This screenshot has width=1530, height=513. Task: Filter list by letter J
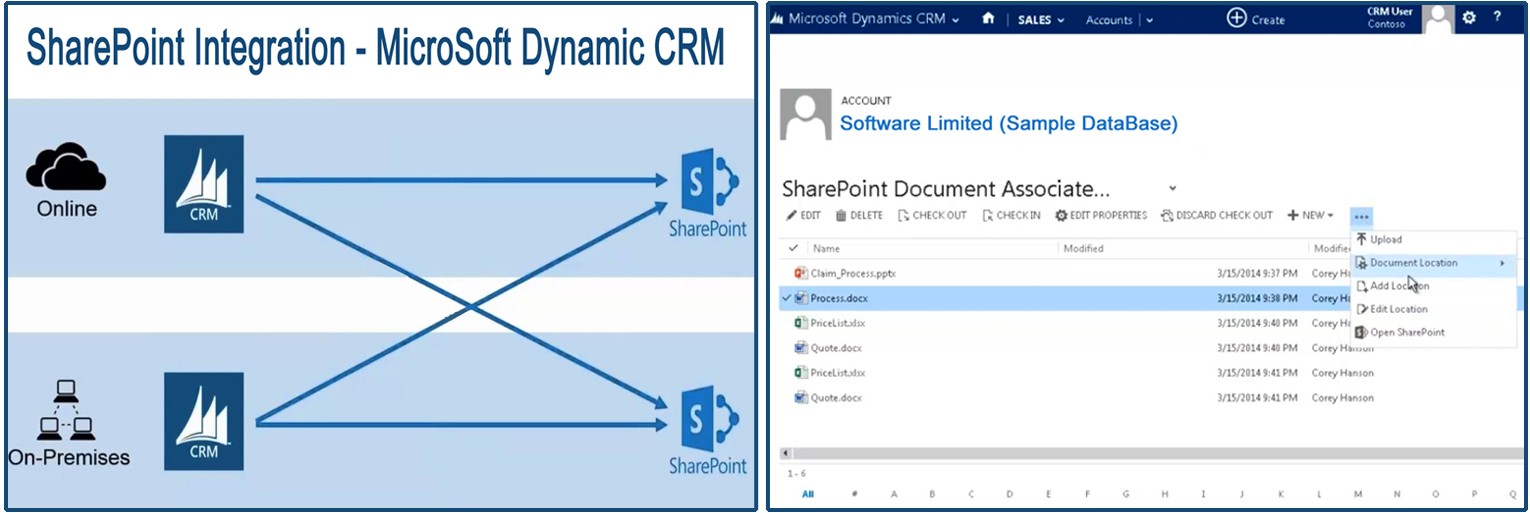click(x=1241, y=494)
